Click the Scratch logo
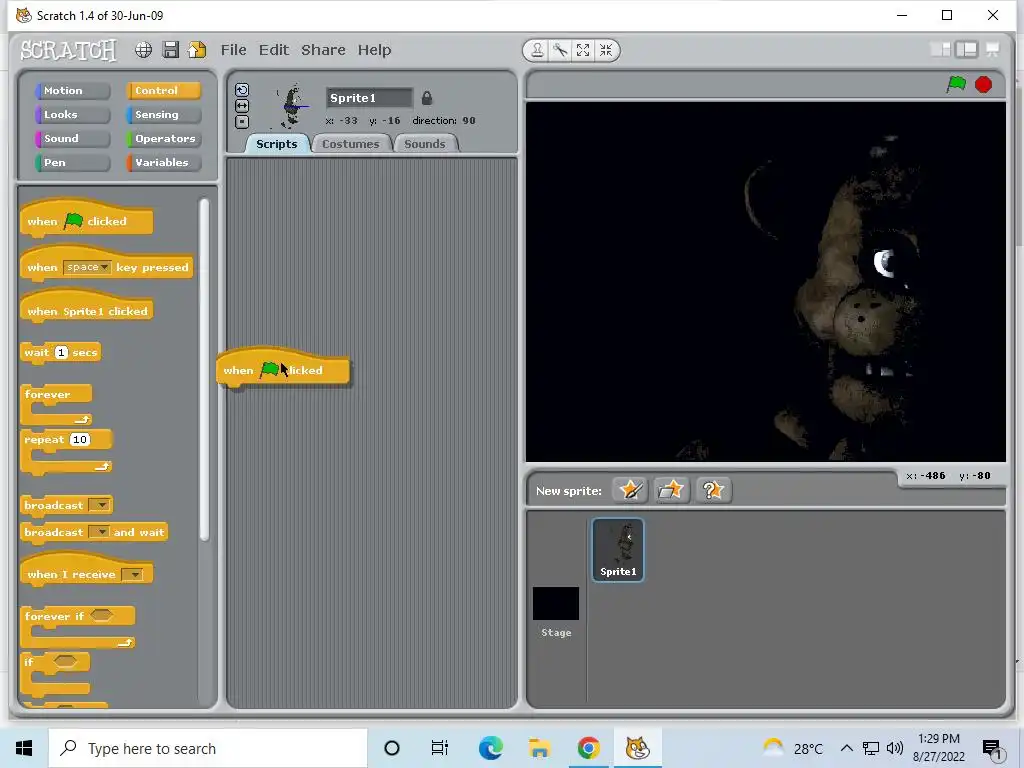Viewport: 1024px width, 768px height. 69,50
